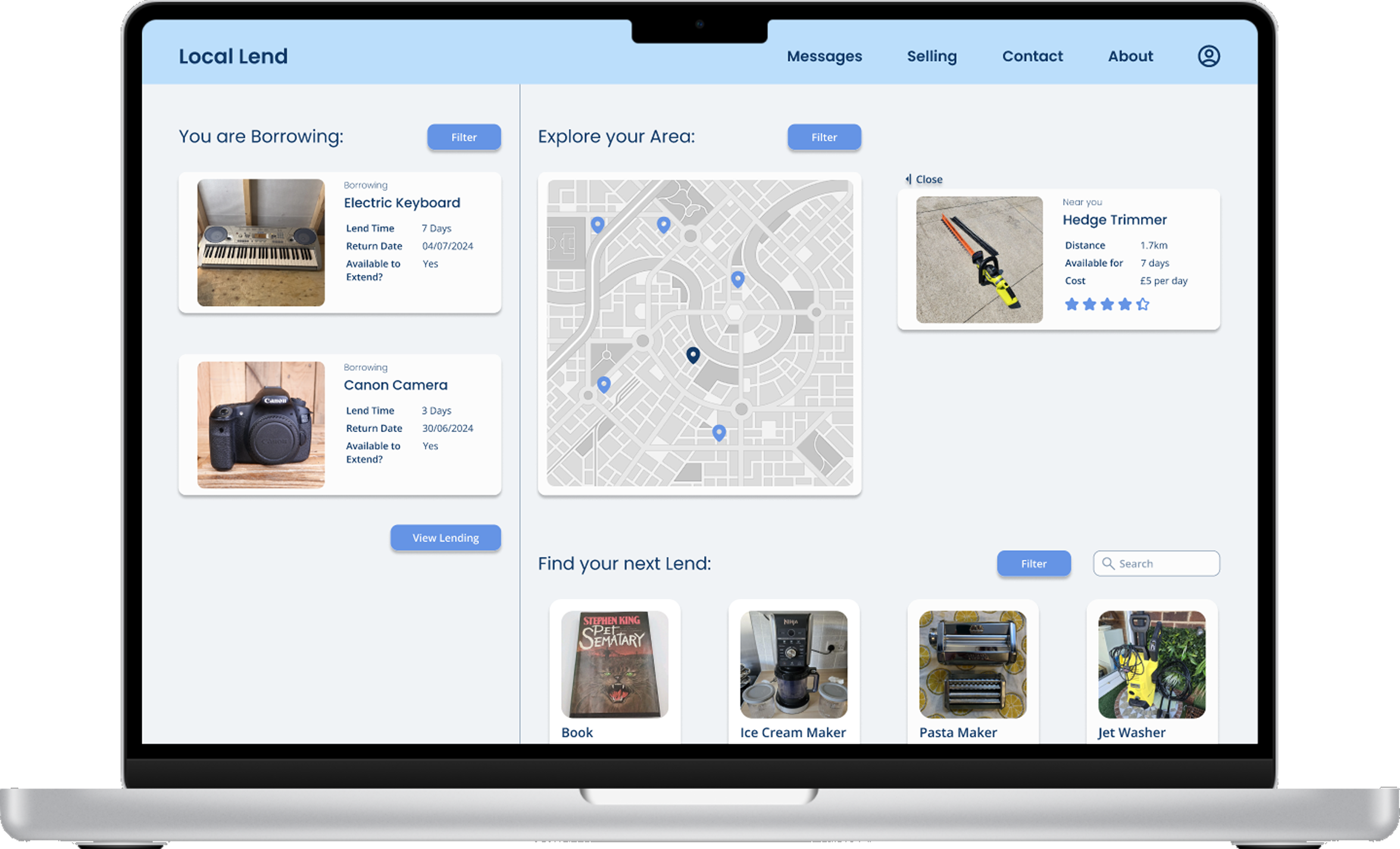Image resolution: width=1400 pixels, height=849 pixels.
Task: Open the Canon Camera borrowing card
Action: point(339,425)
